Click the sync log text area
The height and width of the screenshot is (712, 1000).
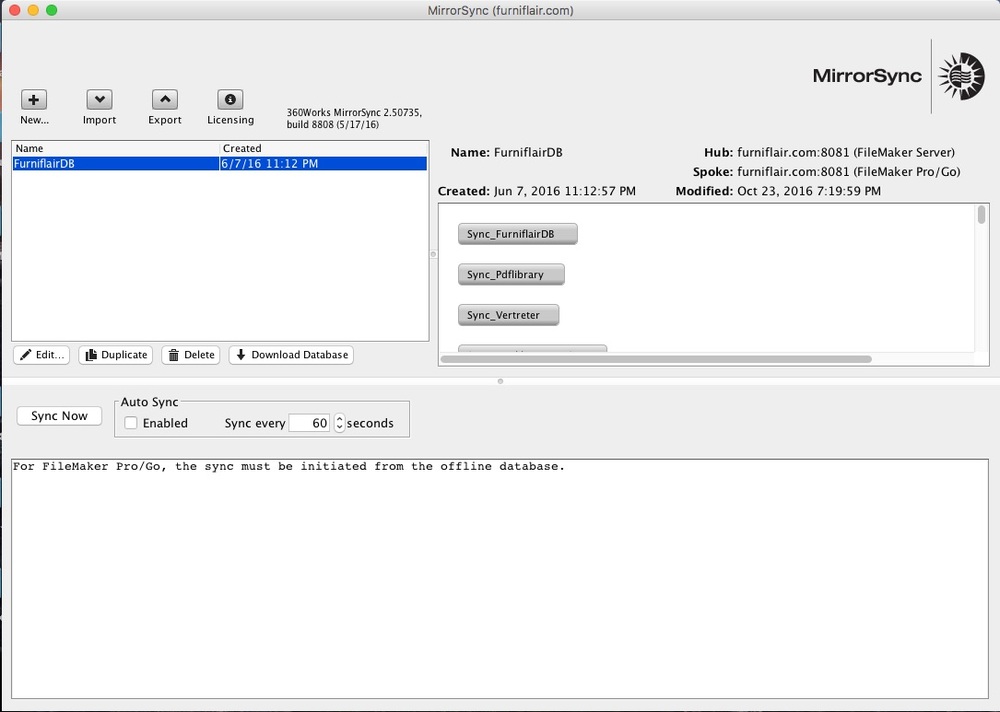(x=500, y=579)
